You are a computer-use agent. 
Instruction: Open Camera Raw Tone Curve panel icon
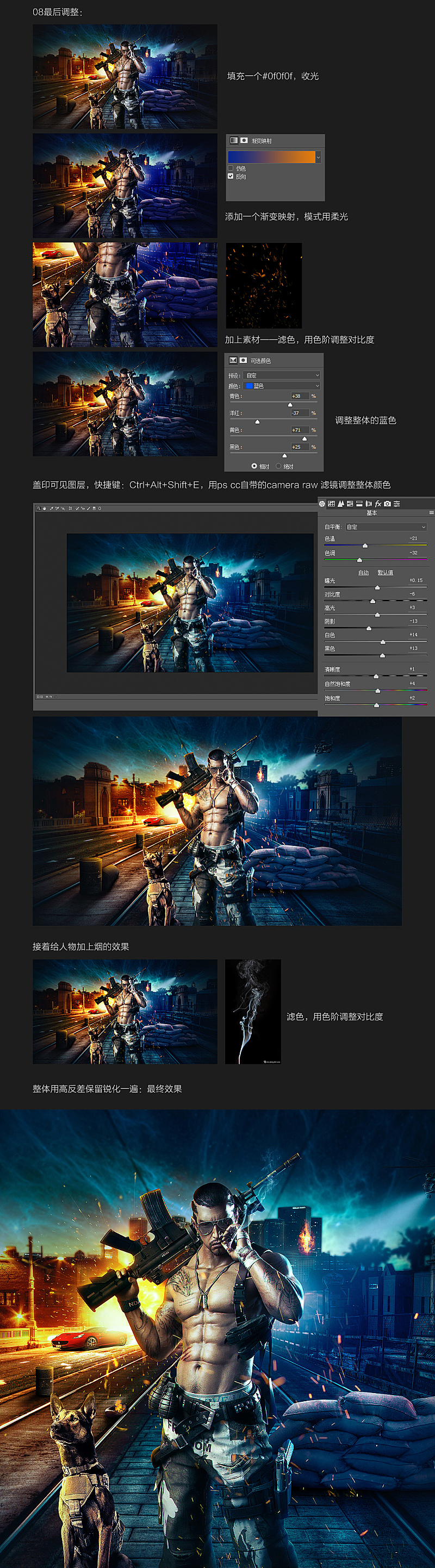(332, 504)
